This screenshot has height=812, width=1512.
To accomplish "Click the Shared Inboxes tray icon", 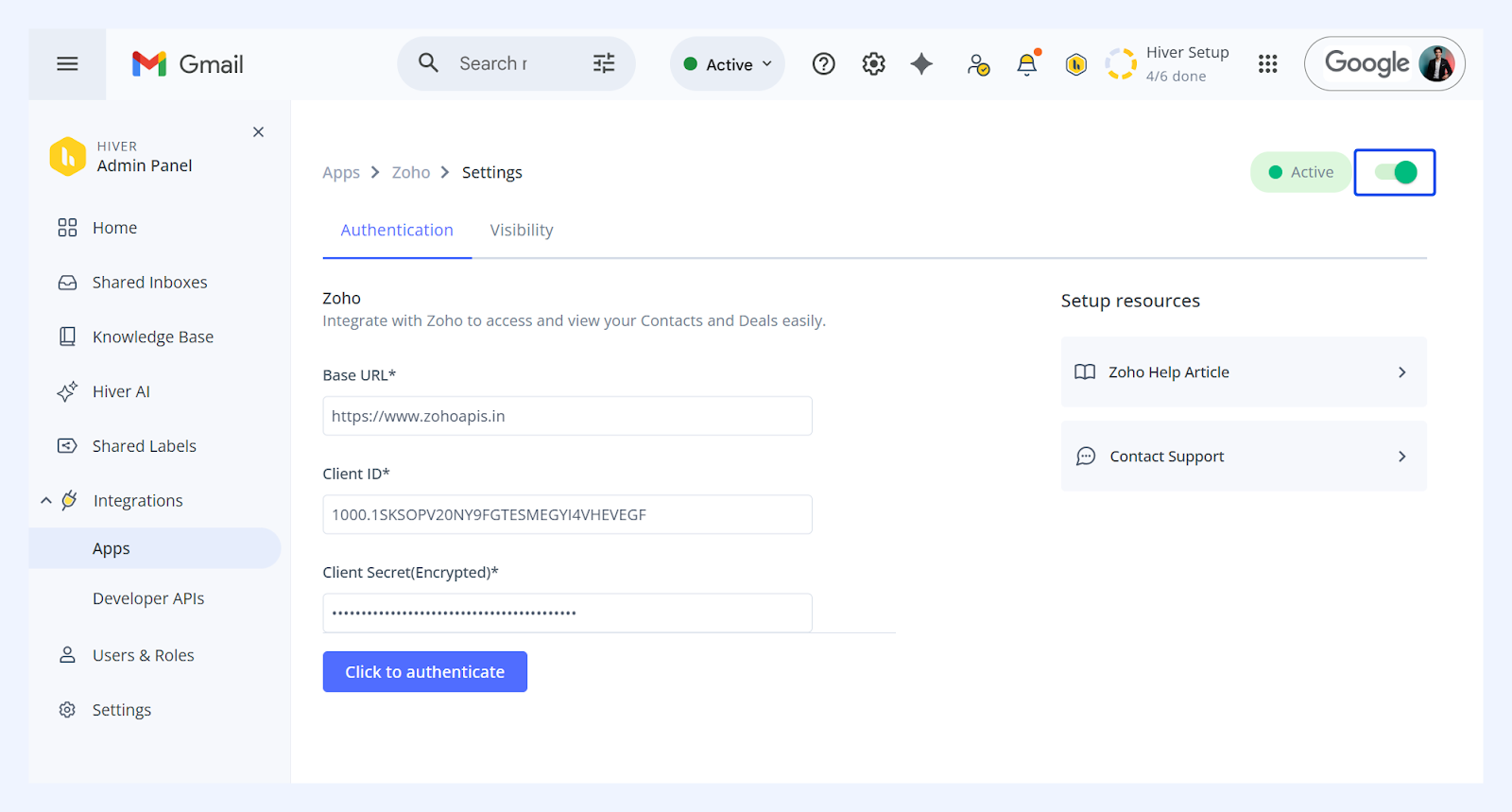I will (67, 283).
